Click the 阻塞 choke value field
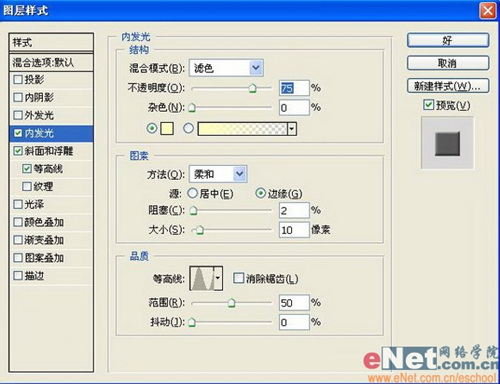Screen dimensions: 500x384 point(294,211)
